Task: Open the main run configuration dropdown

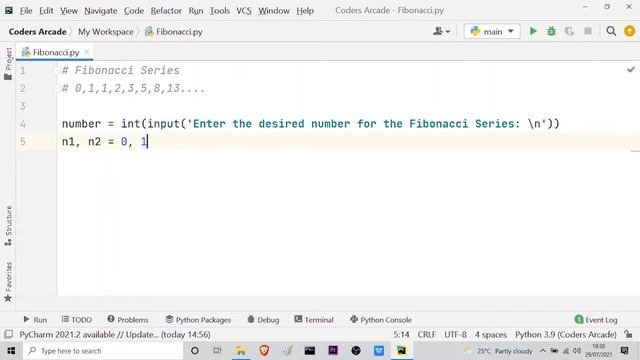Action: [492, 31]
